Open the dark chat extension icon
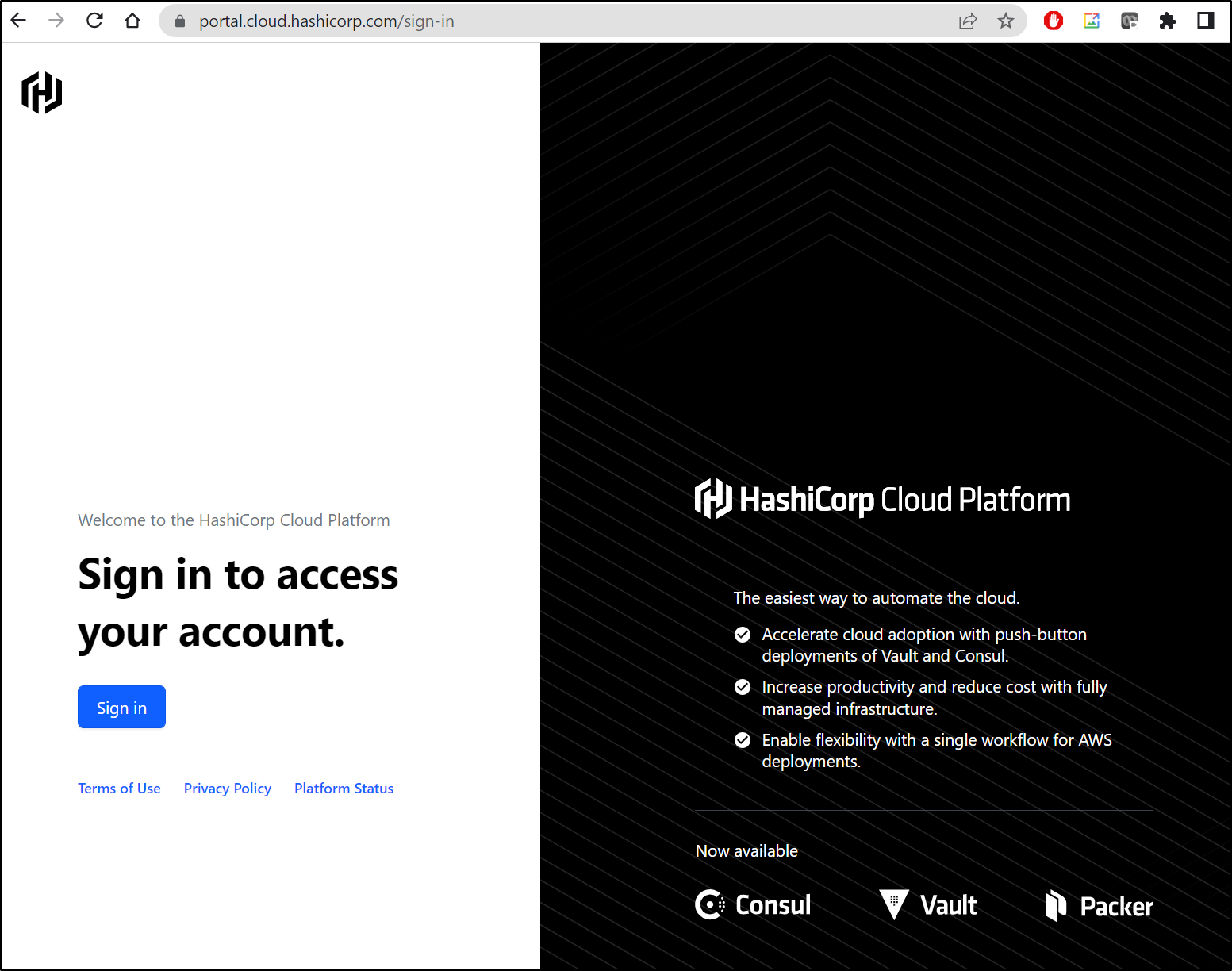The height and width of the screenshot is (971, 1232). click(x=1130, y=21)
